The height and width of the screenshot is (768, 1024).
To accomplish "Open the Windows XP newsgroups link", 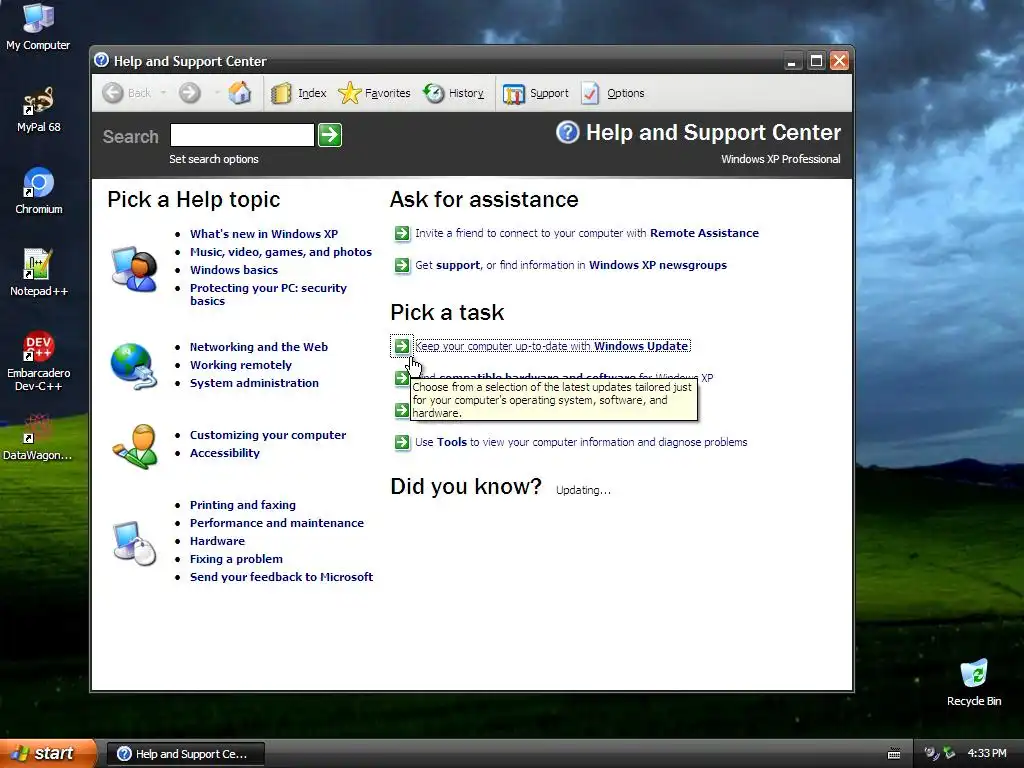I will (x=658, y=265).
